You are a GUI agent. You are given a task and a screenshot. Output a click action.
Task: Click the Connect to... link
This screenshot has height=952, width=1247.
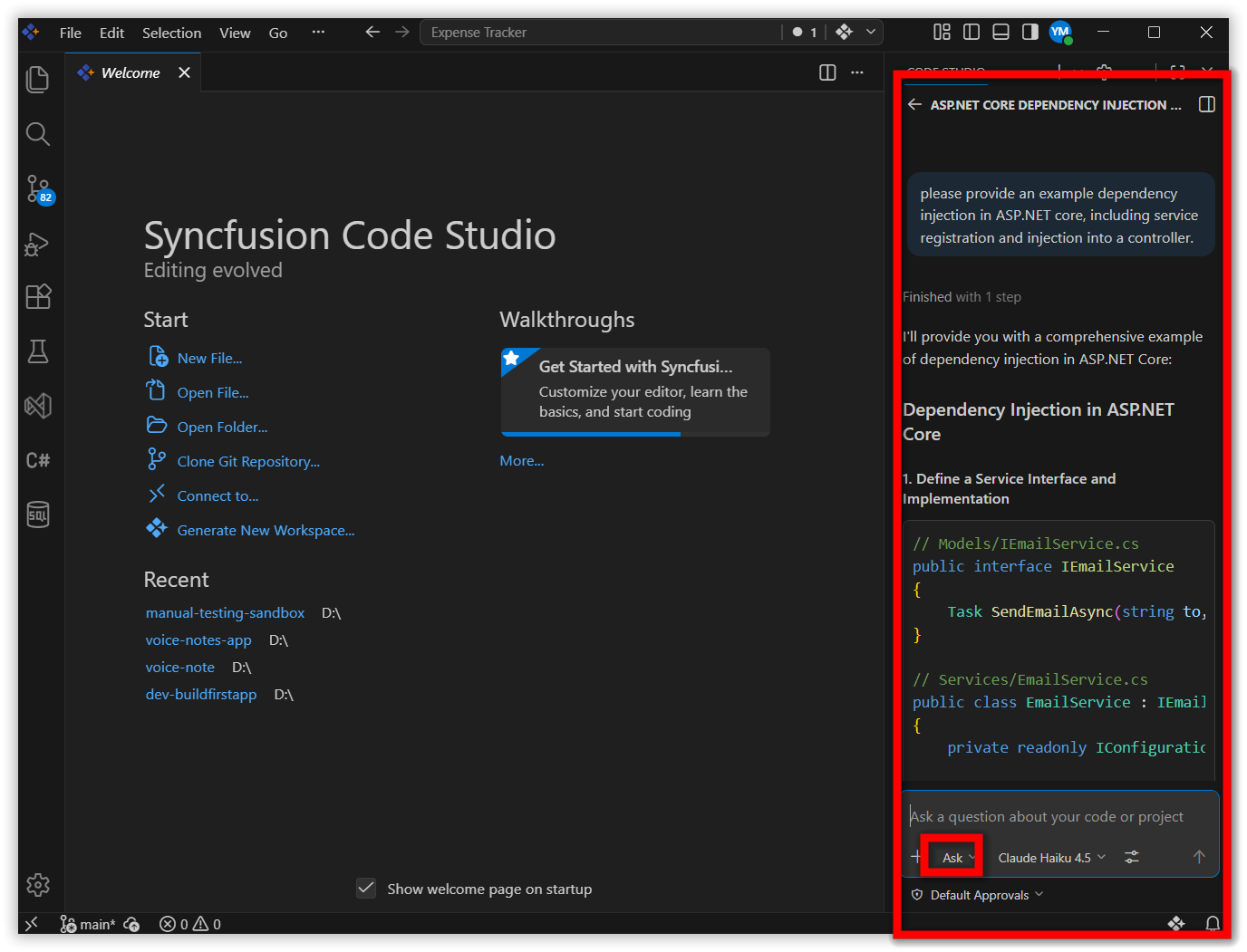point(217,496)
